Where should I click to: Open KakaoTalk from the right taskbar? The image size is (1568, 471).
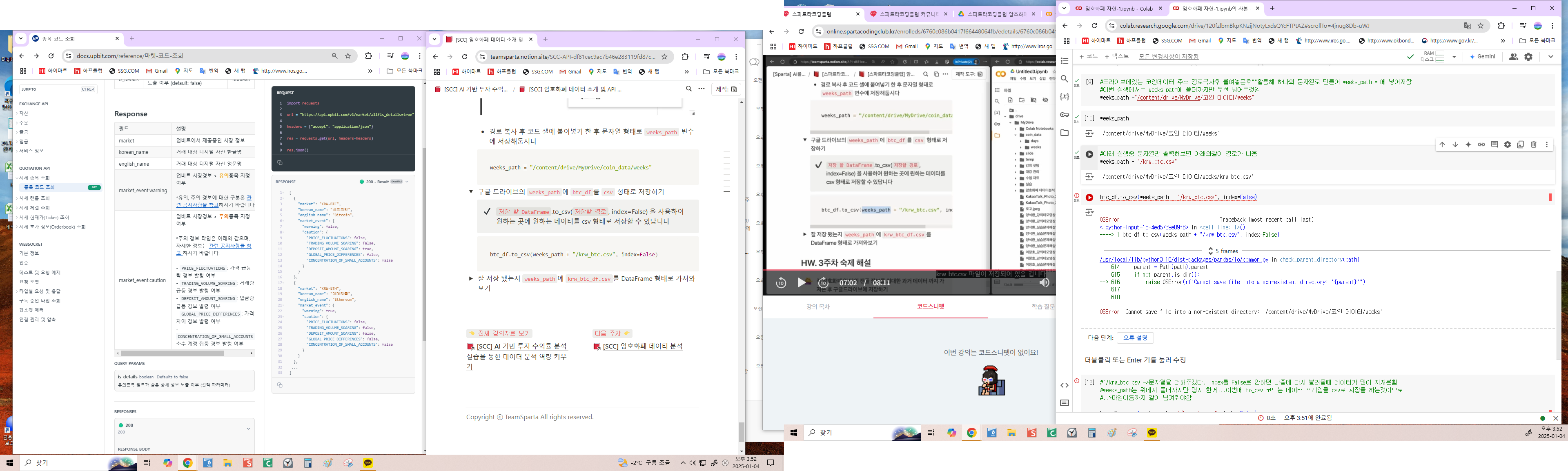(x=1151, y=433)
